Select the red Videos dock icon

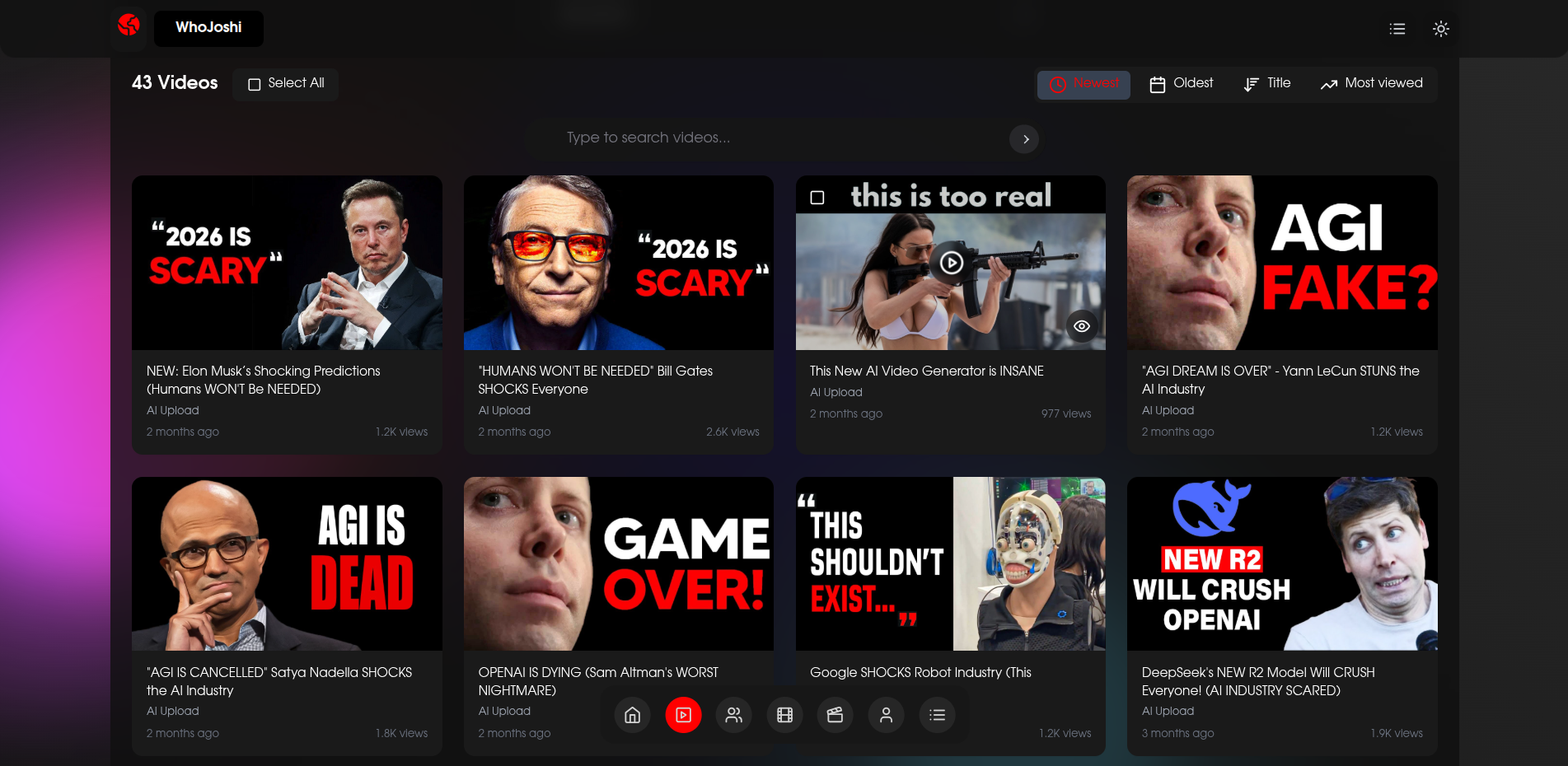pos(684,715)
